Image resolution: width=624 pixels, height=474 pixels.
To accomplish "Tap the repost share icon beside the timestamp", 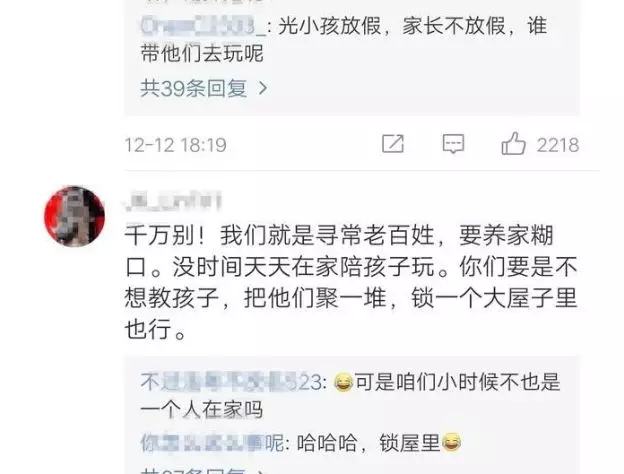I will coord(393,144).
